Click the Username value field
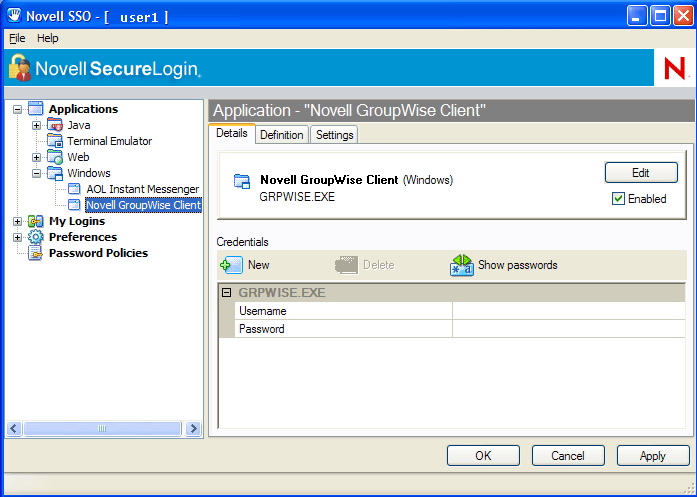This screenshot has width=697, height=497. [569, 311]
